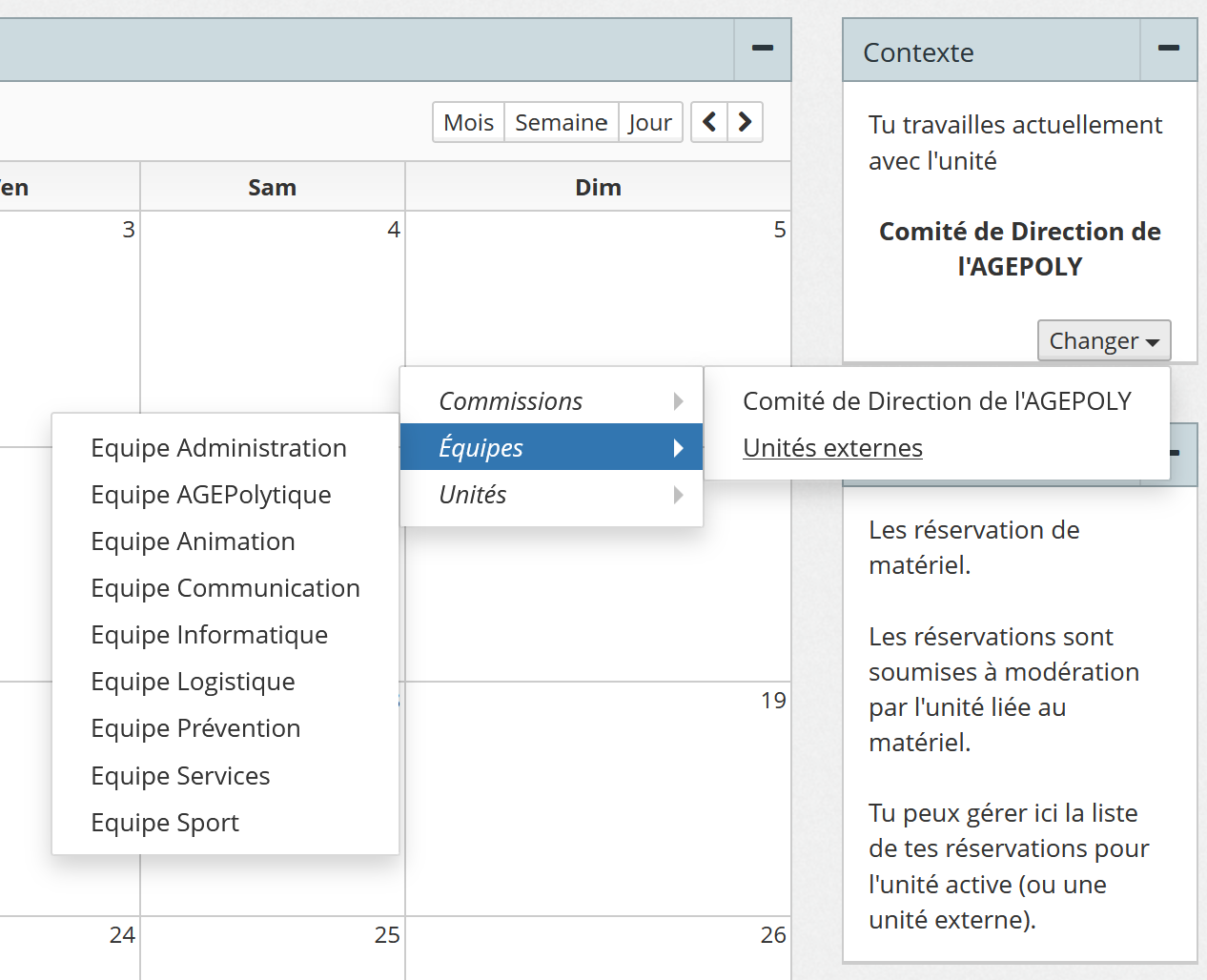Select Equipe Communication
Image resolution: width=1207 pixels, height=980 pixels.
225,588
